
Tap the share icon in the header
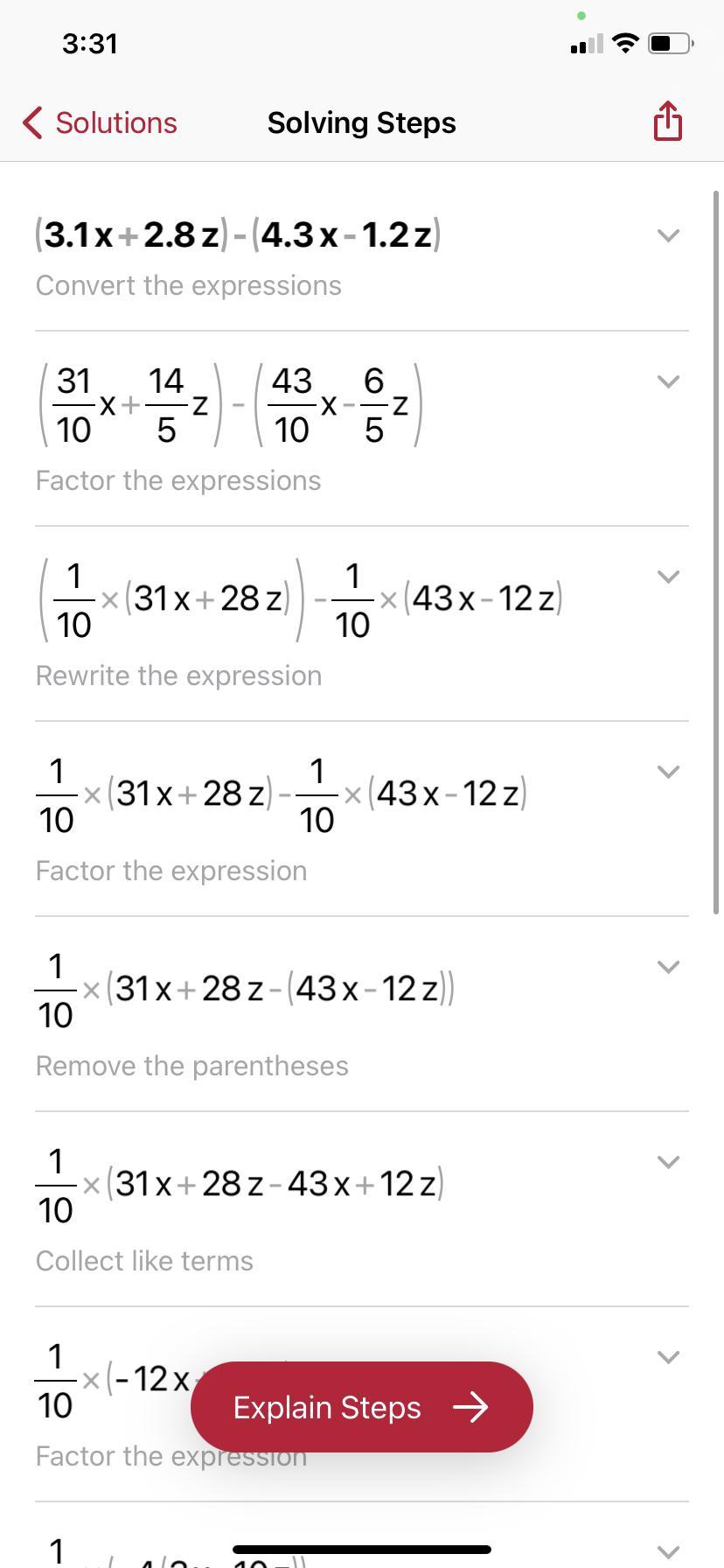[667, 121]
